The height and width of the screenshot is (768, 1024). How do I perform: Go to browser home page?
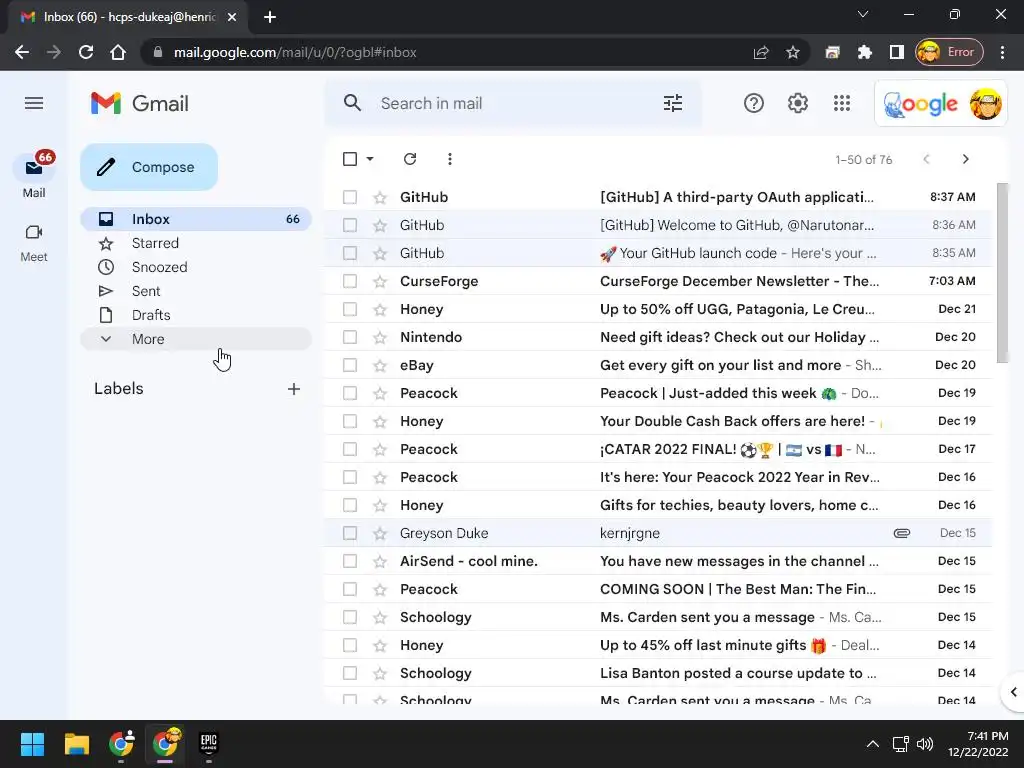click(x=118, y=52)
